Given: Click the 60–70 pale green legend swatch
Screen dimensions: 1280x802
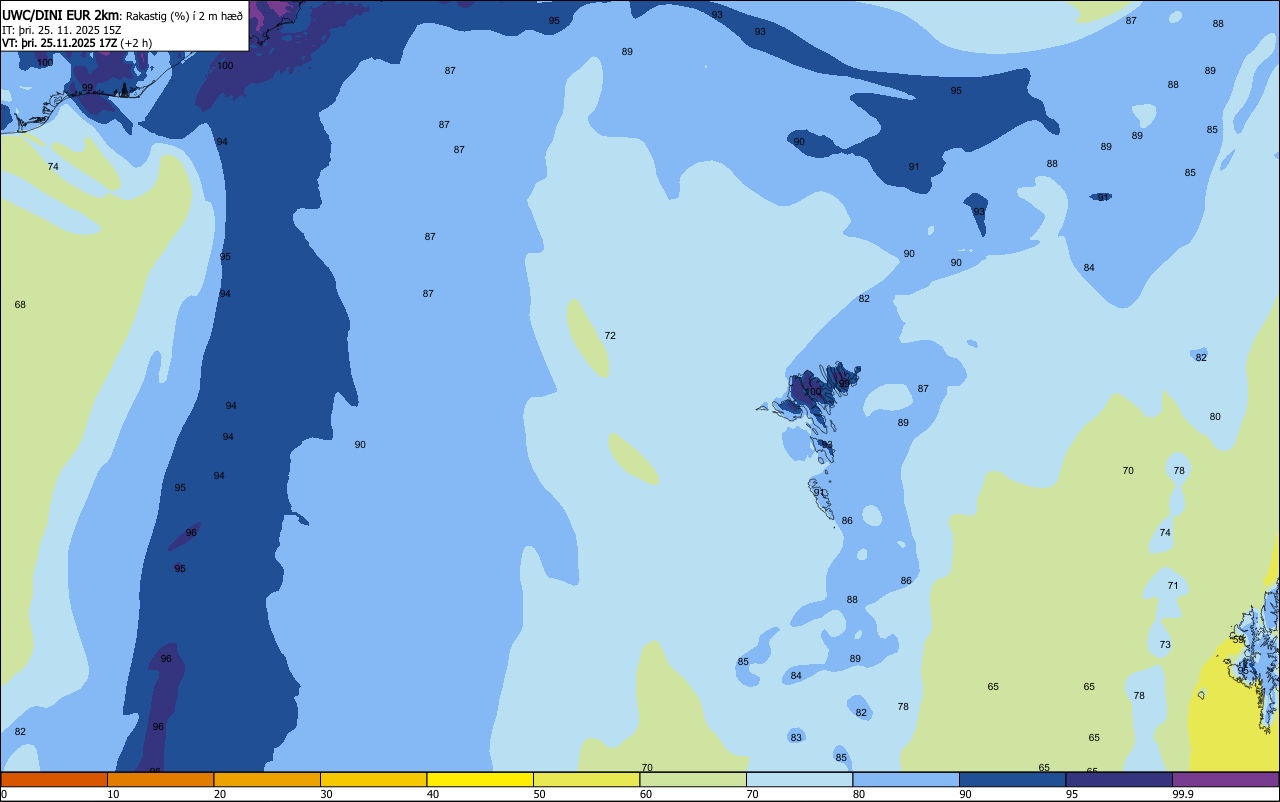Looking at the screenshot, I should pos(693,779).
